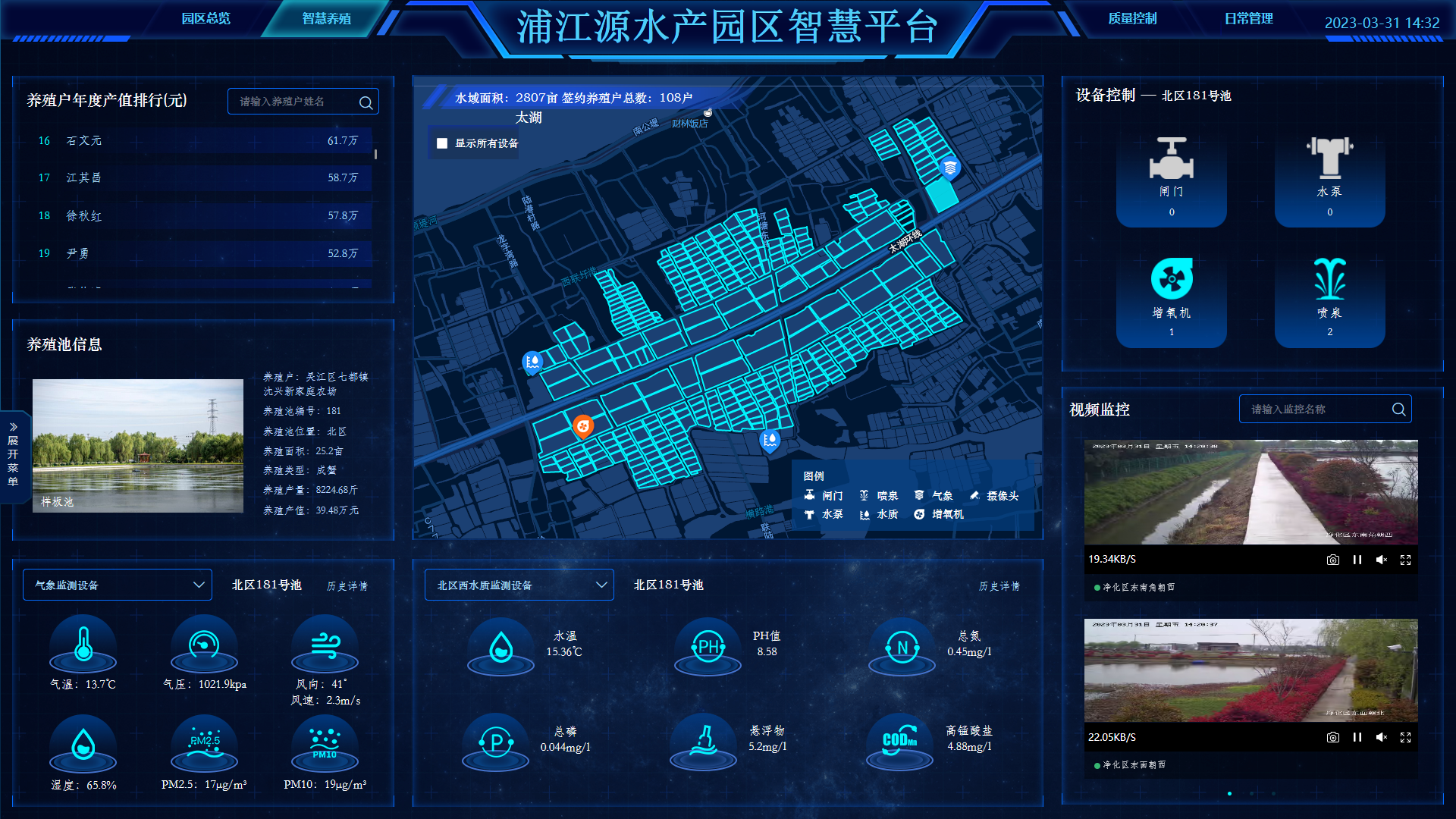Click the 增氧机 legend icon
This screenshot has height=819, width=1456.
(919, 514)
